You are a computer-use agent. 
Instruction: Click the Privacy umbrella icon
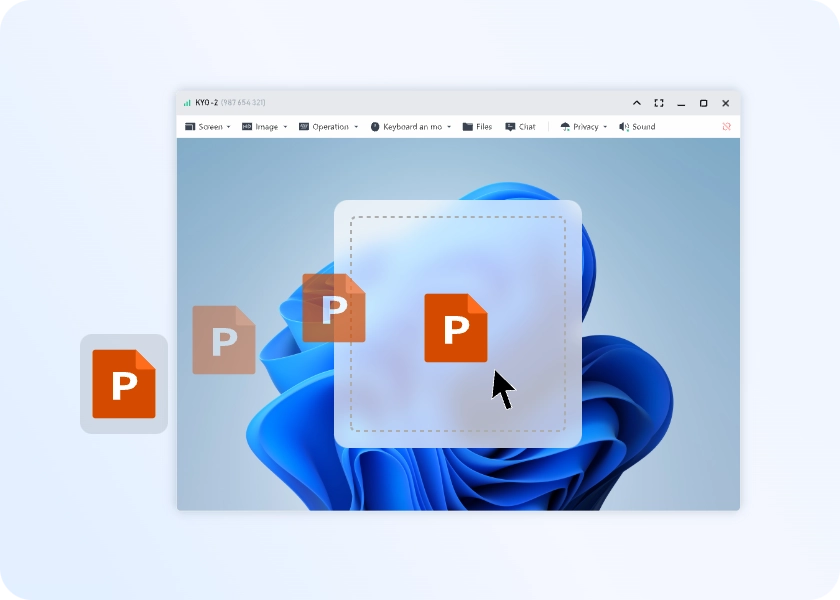(x=565, y=127)
